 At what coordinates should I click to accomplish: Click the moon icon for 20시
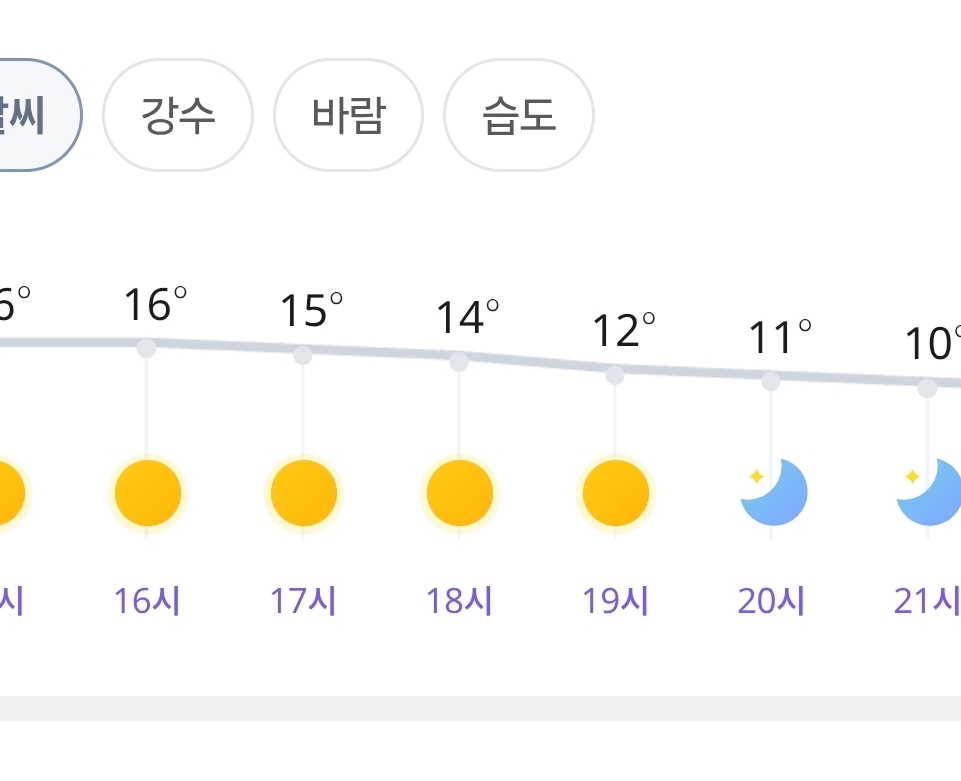point(772,492)
